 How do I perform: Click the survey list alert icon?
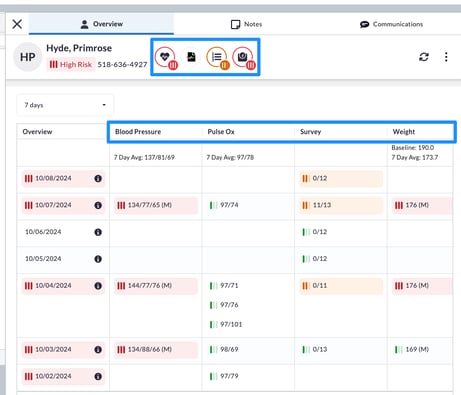pos(217,57)
